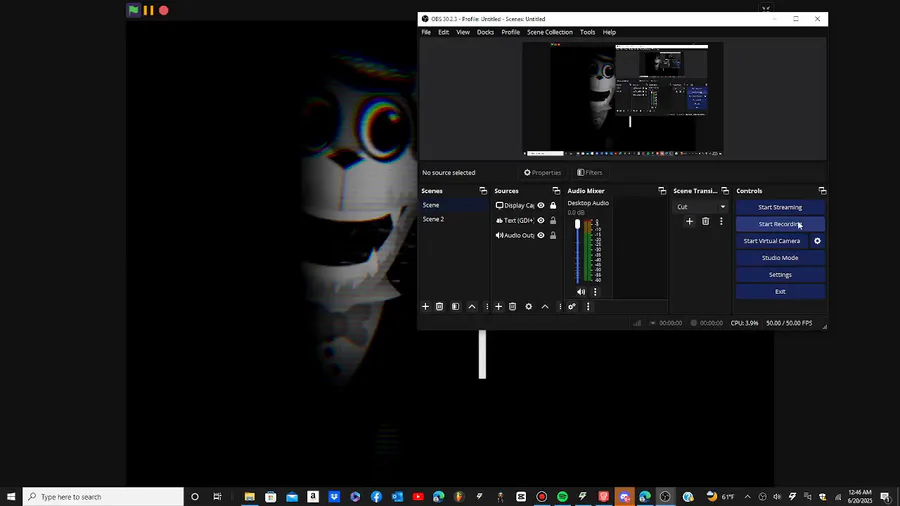Viewport: 900px width, 506px height.
Task: Undock the Audio Mixer panel
Action: [x=662, y=191]
